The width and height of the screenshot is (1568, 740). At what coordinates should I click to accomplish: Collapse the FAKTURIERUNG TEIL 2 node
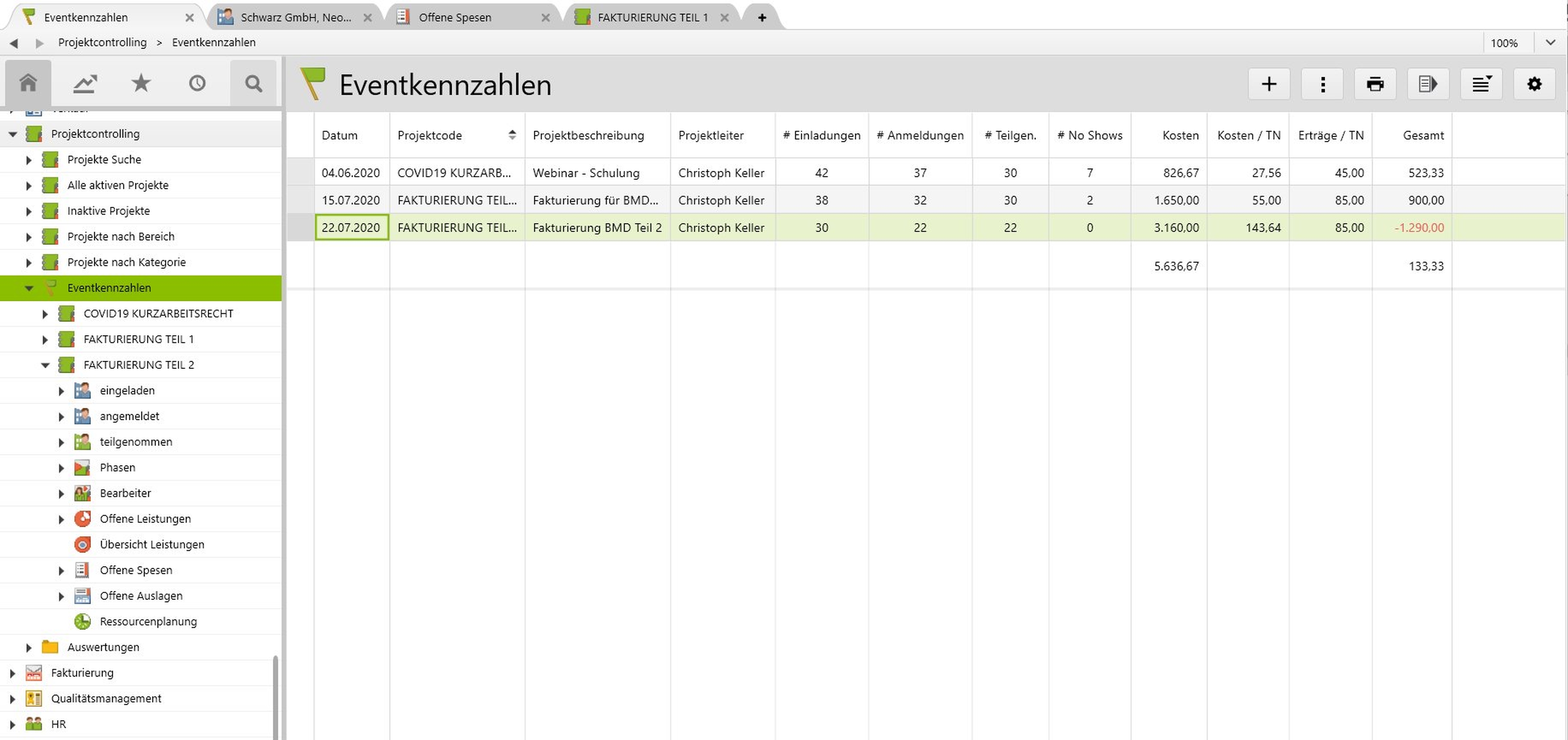[x=45, y=365]
